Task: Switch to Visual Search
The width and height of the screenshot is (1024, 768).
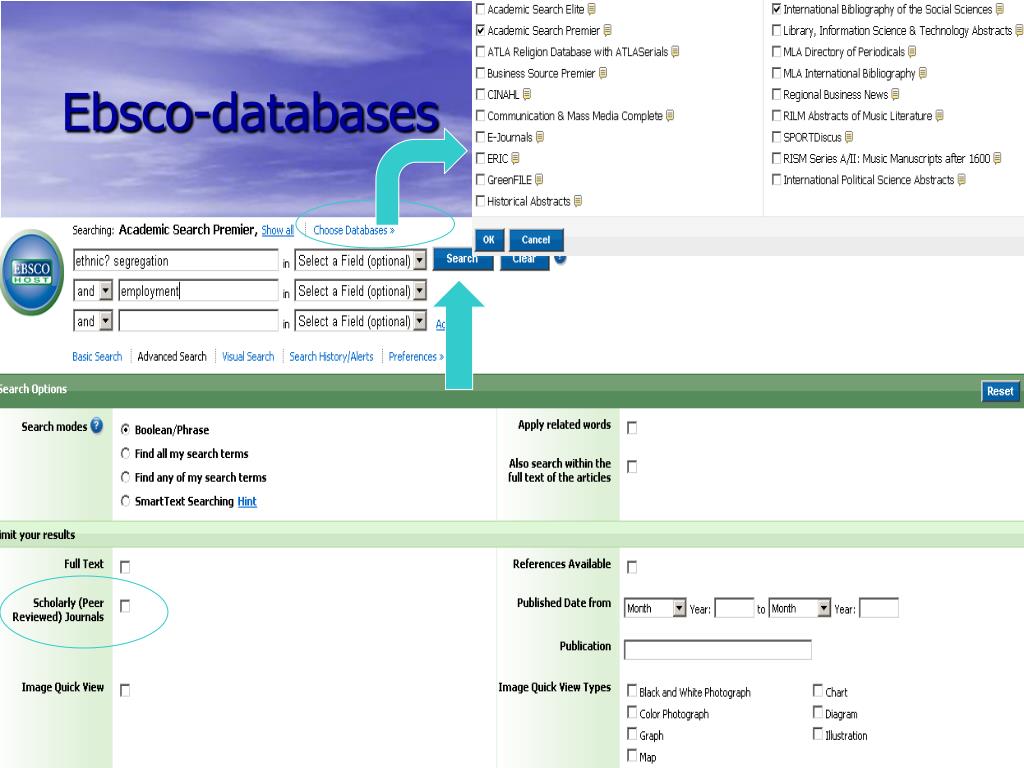Action: [248, 357]
